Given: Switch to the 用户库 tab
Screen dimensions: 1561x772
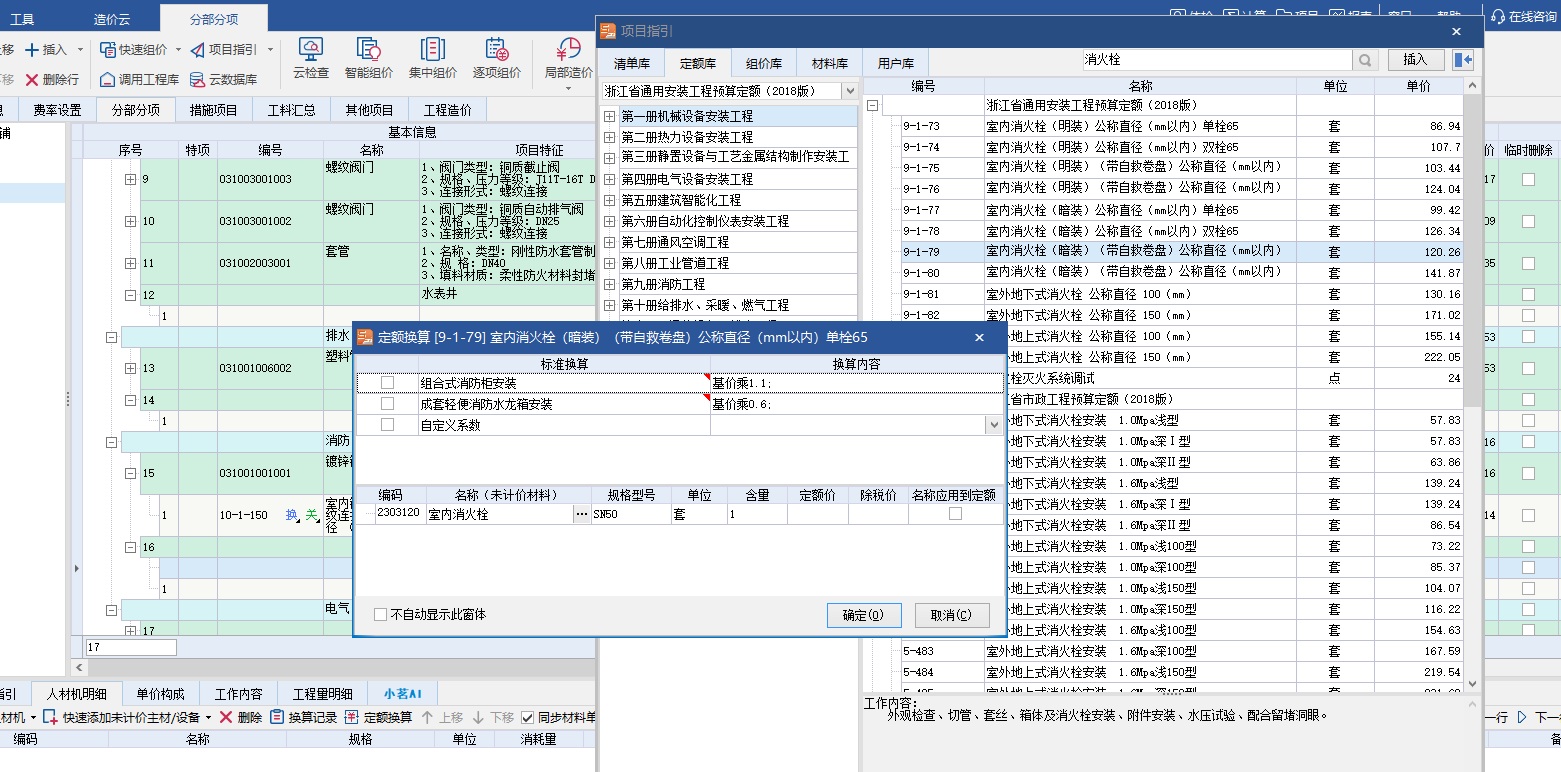Looking at the screenshot, I should point(896,63).
